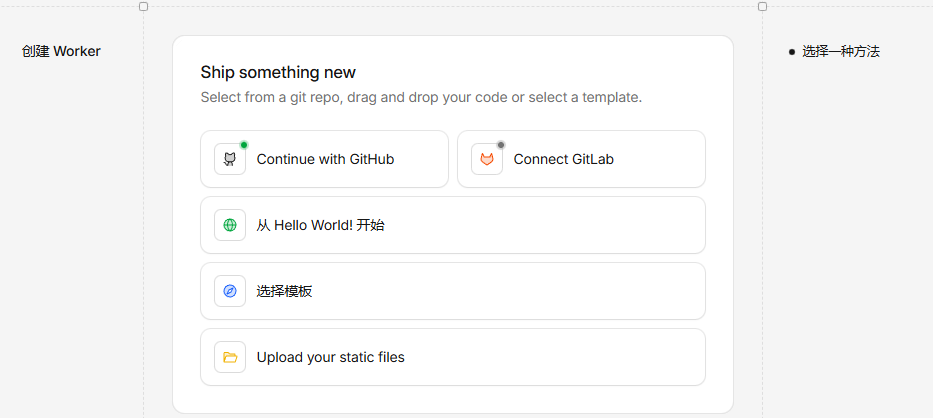Click the orange GitLab fox icon
933x418 pixels.
pos(487,159)
